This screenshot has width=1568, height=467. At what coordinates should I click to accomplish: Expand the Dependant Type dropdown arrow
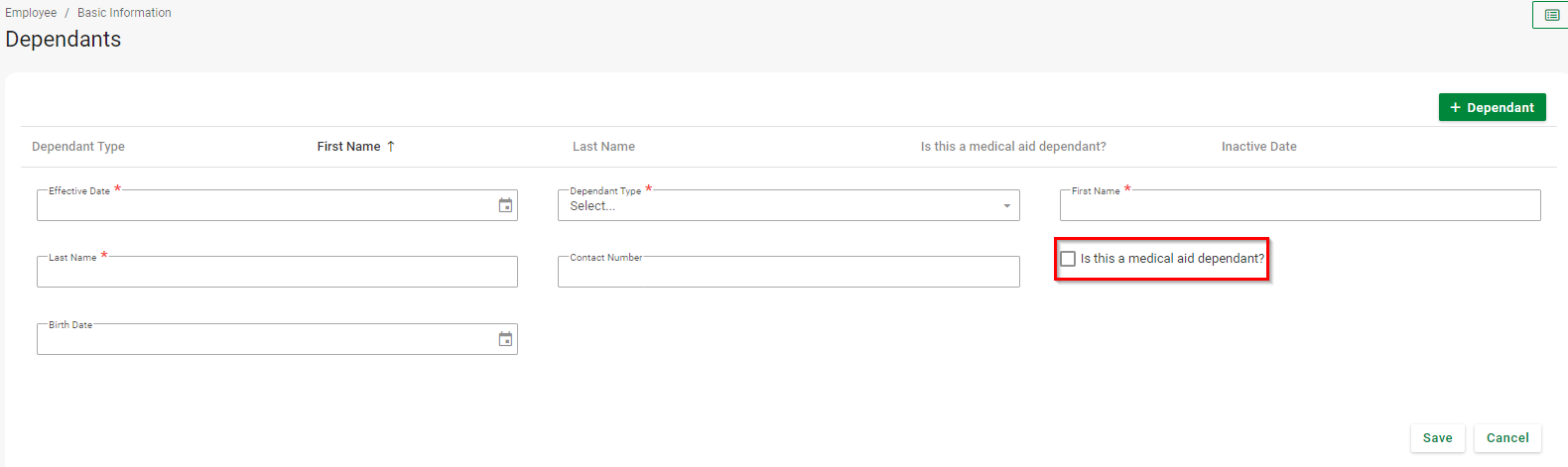pyautogui.click(x=1006, y=206)
